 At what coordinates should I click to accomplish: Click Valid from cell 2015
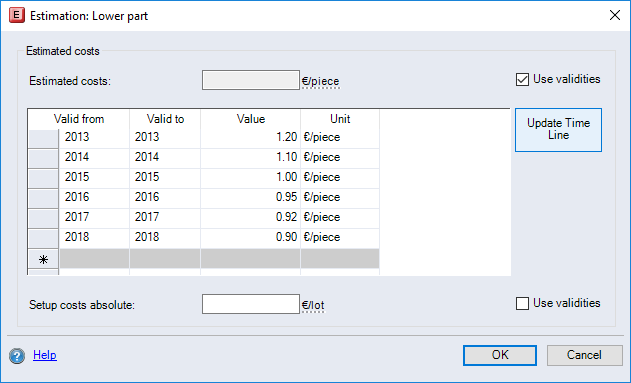pyautogui.click(x=94, y=179)
